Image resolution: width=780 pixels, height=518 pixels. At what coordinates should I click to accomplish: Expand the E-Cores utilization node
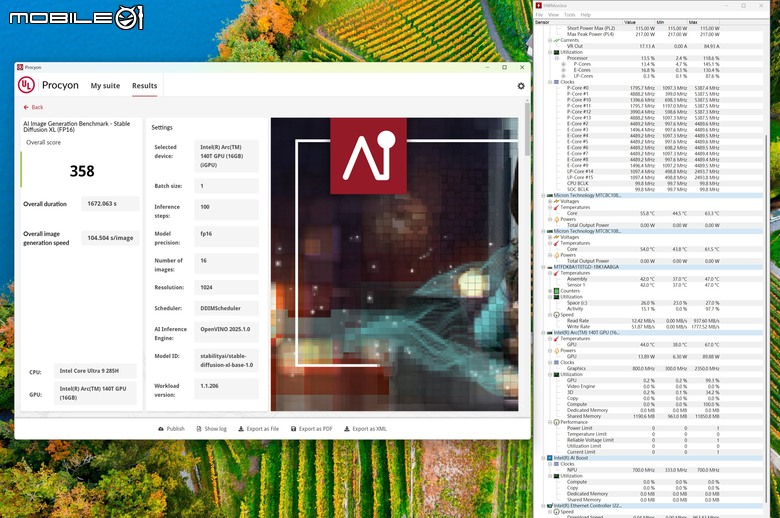point(563,70)
